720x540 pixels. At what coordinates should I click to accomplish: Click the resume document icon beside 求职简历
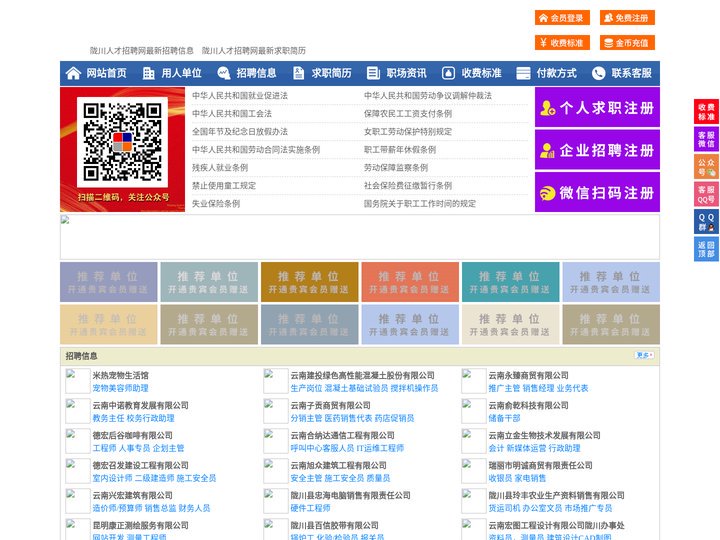click(x=298, y=73)
